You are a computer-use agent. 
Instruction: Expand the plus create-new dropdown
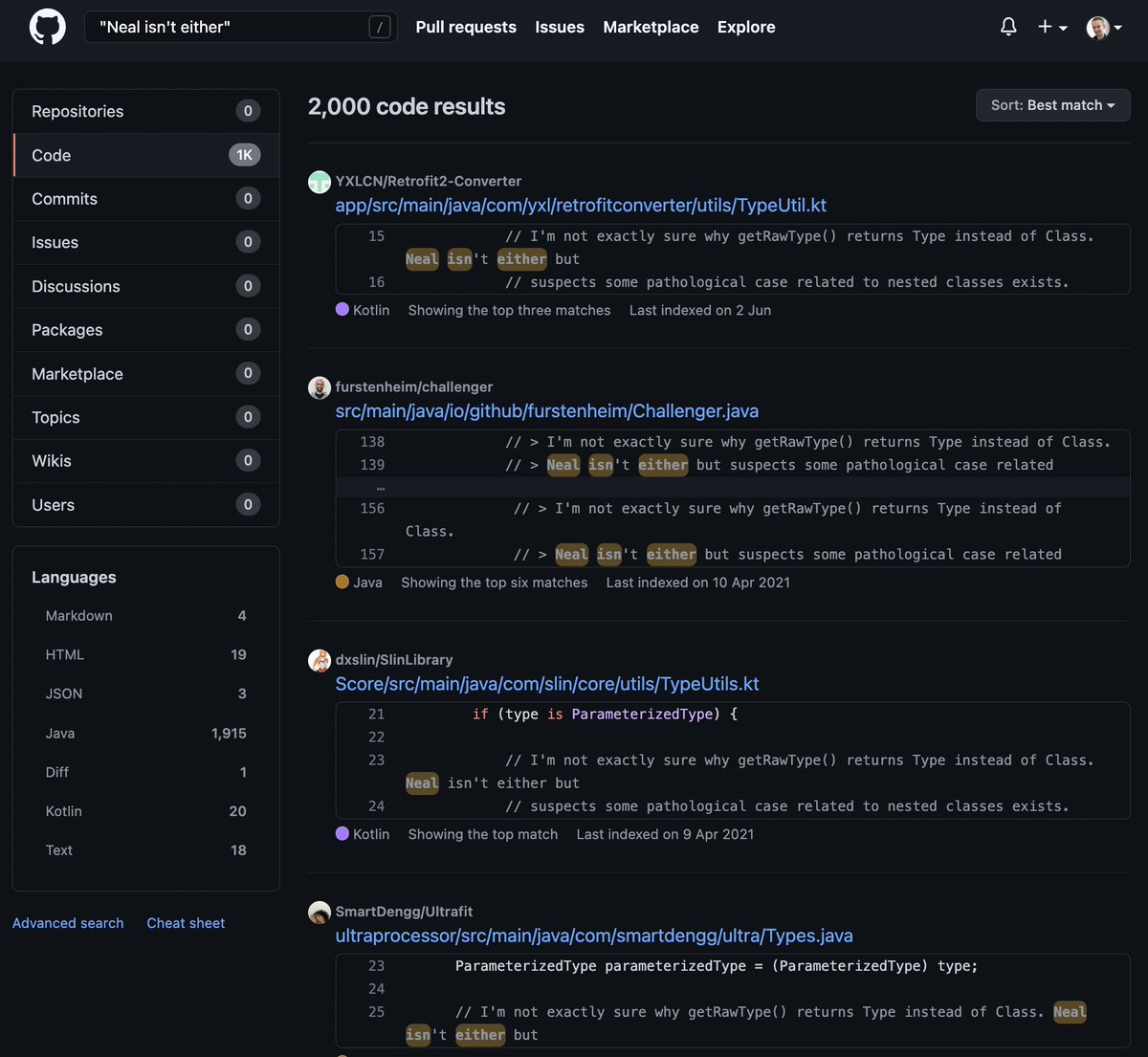coord(1052,27)
